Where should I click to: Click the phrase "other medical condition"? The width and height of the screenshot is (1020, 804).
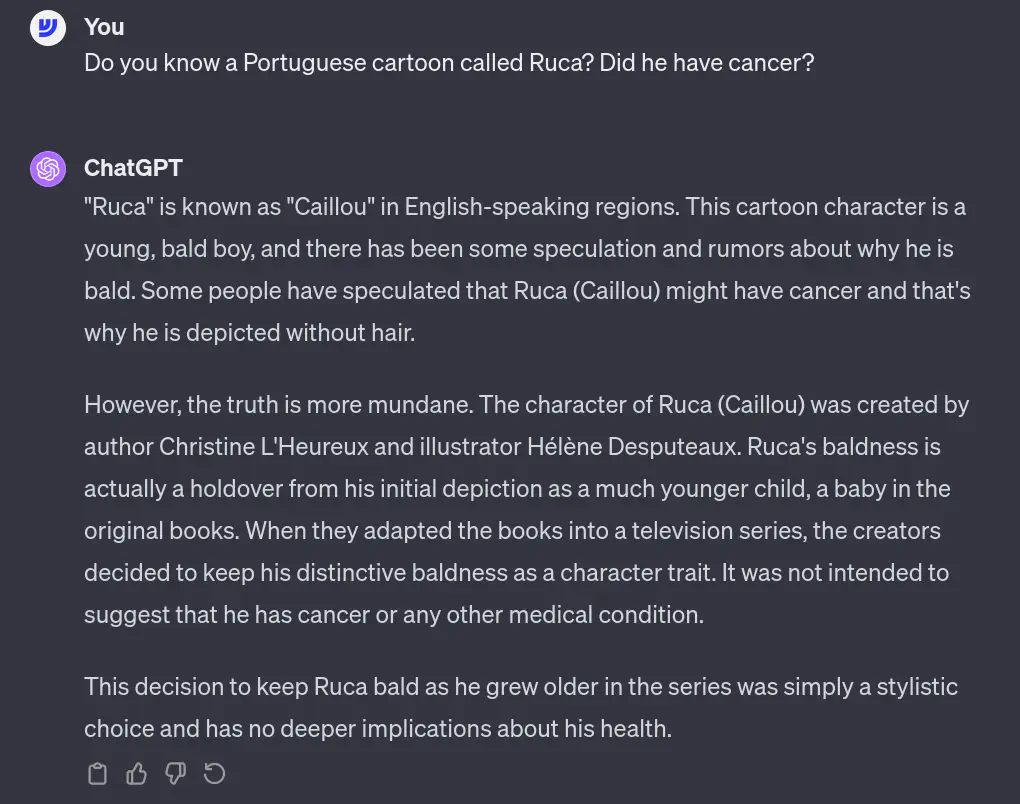tap(575, 615)
